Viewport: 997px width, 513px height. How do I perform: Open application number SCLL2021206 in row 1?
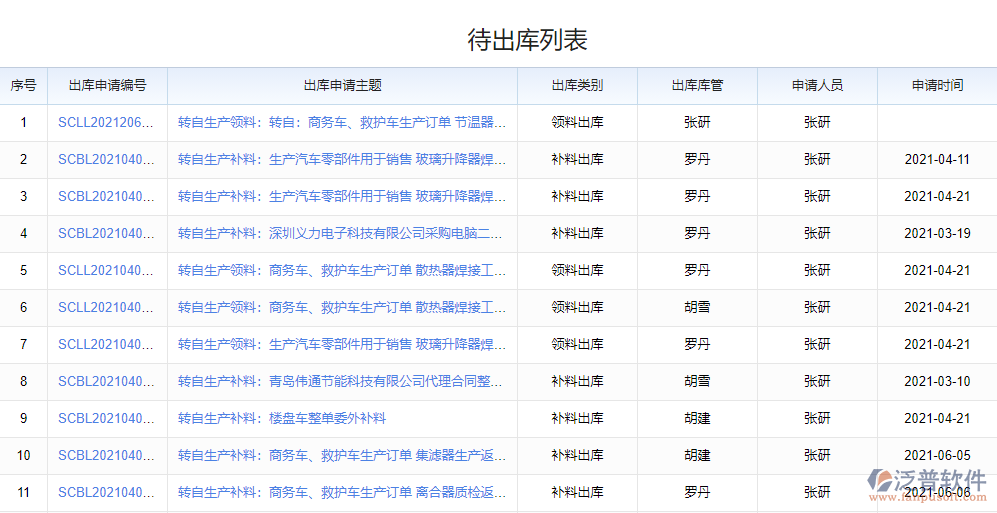107,123
